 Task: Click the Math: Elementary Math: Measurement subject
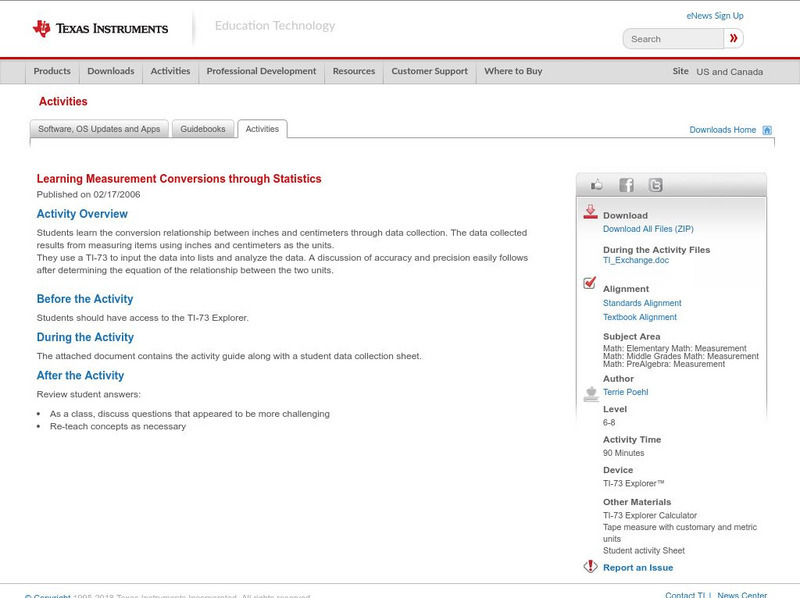pyautogui.click(x=674, y=348)
